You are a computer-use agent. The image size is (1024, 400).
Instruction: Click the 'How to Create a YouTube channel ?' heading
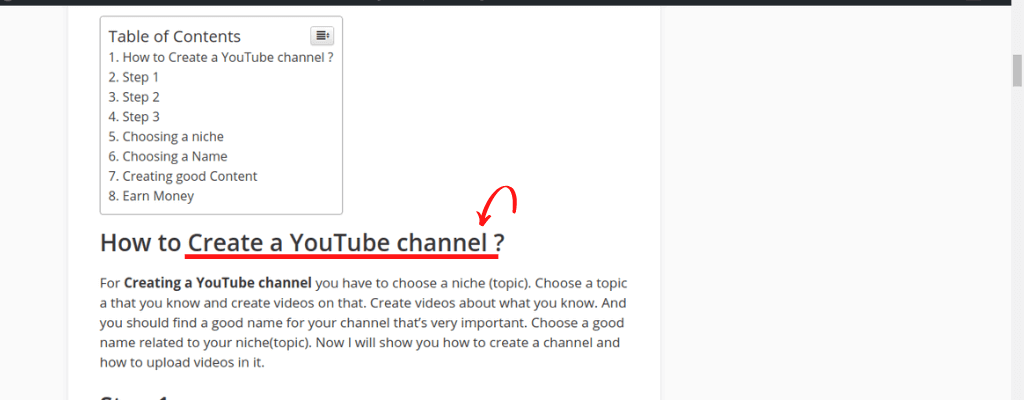[x=302, y=243]
